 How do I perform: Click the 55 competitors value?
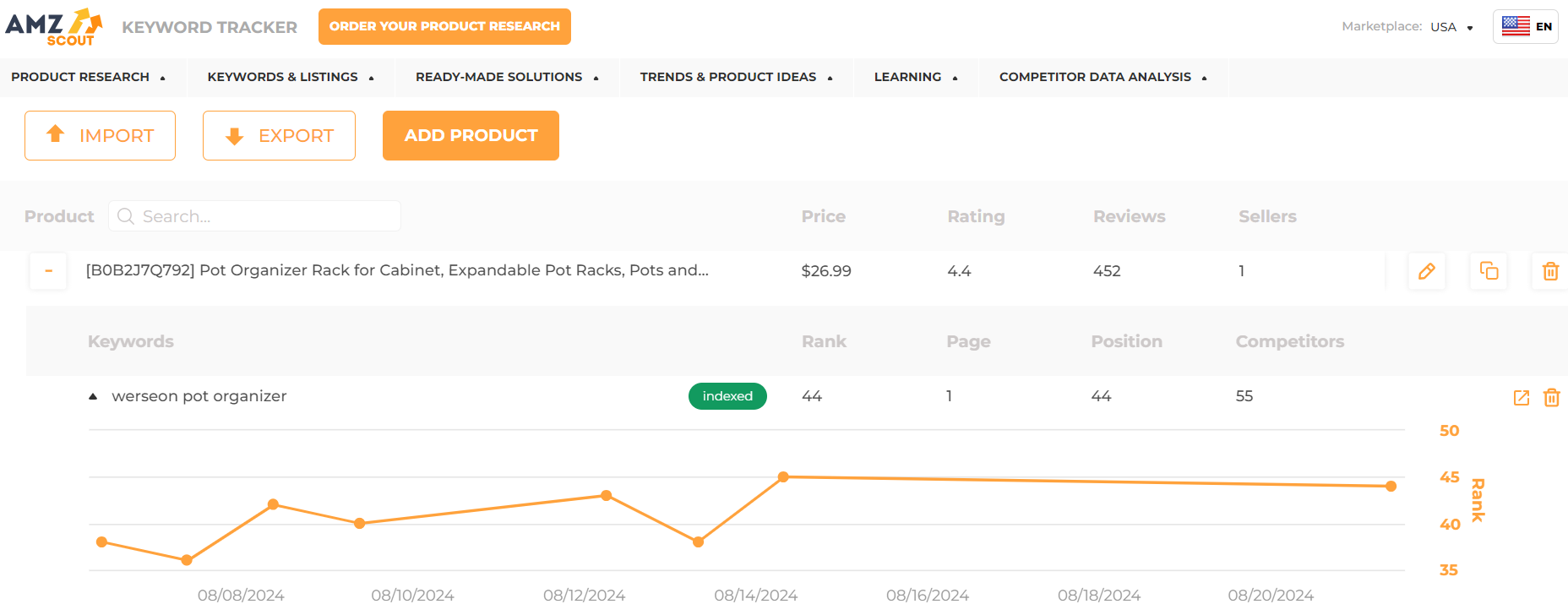pos(1244,396)
